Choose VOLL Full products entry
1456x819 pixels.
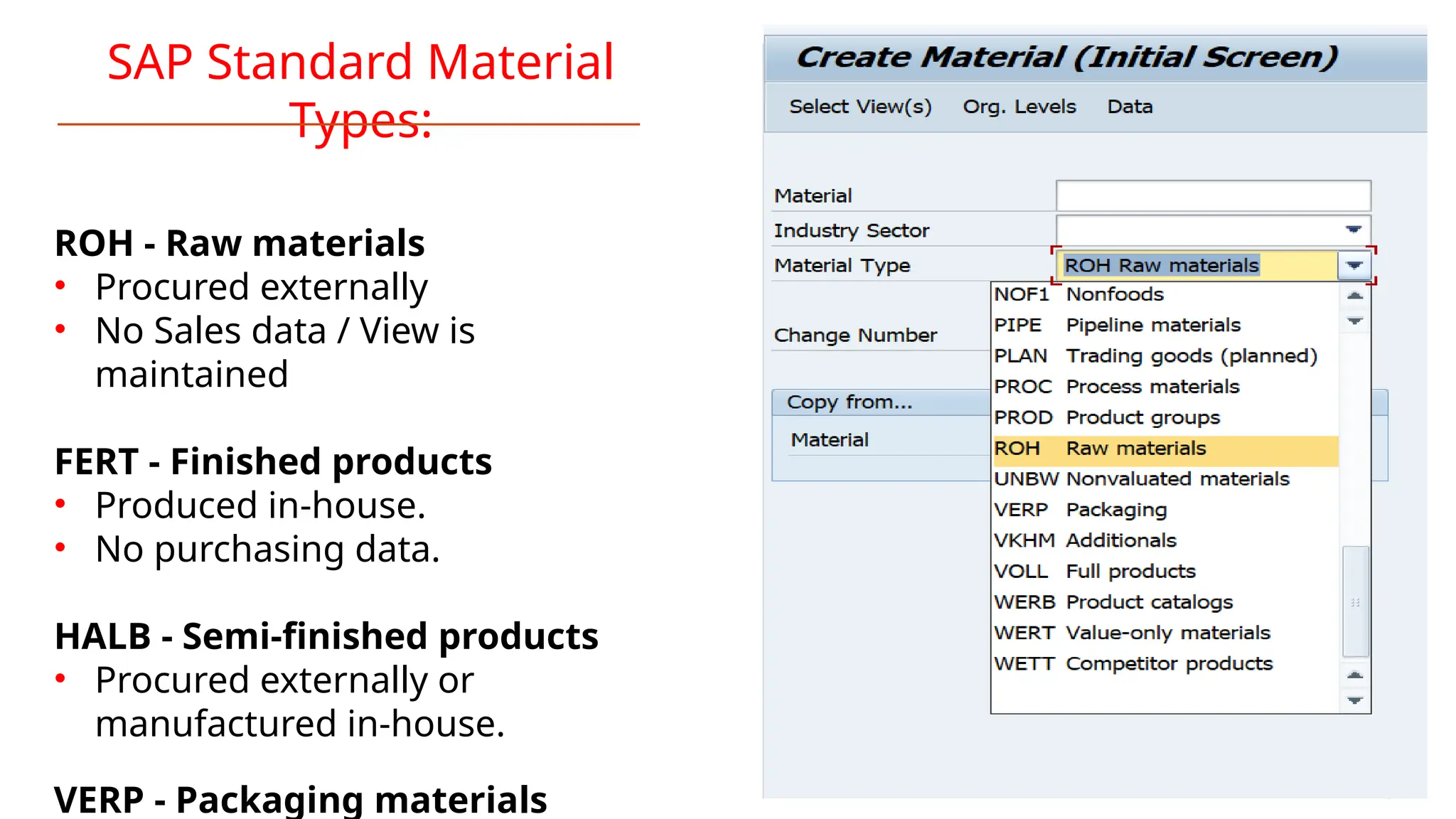[x=1165, y=572]
